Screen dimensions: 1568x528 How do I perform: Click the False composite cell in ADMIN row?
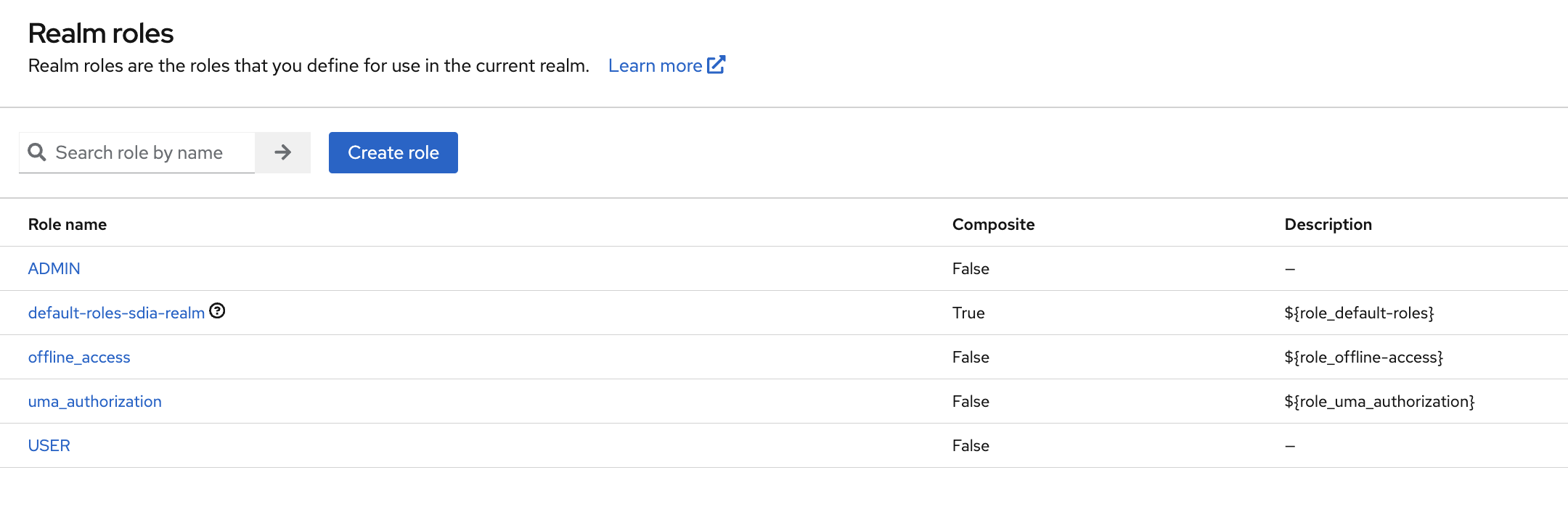click(x=971, y=268)
